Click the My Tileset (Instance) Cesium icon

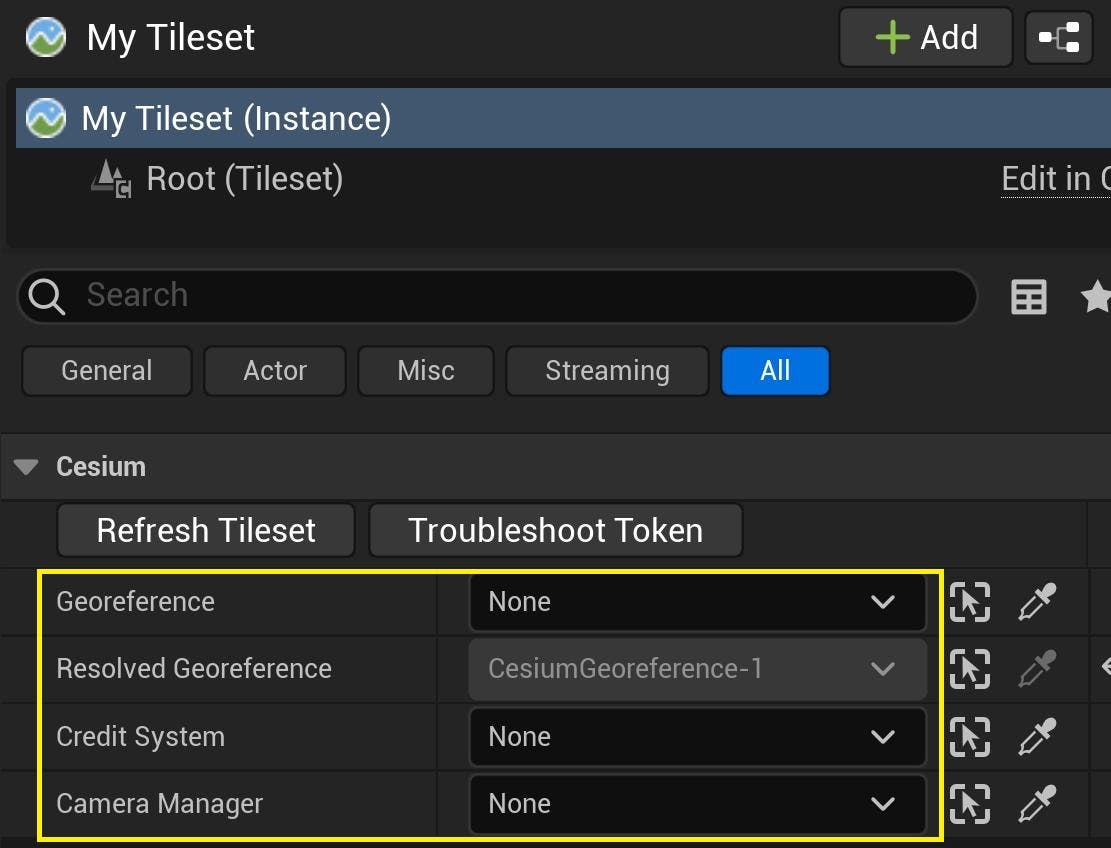(46, 118)
